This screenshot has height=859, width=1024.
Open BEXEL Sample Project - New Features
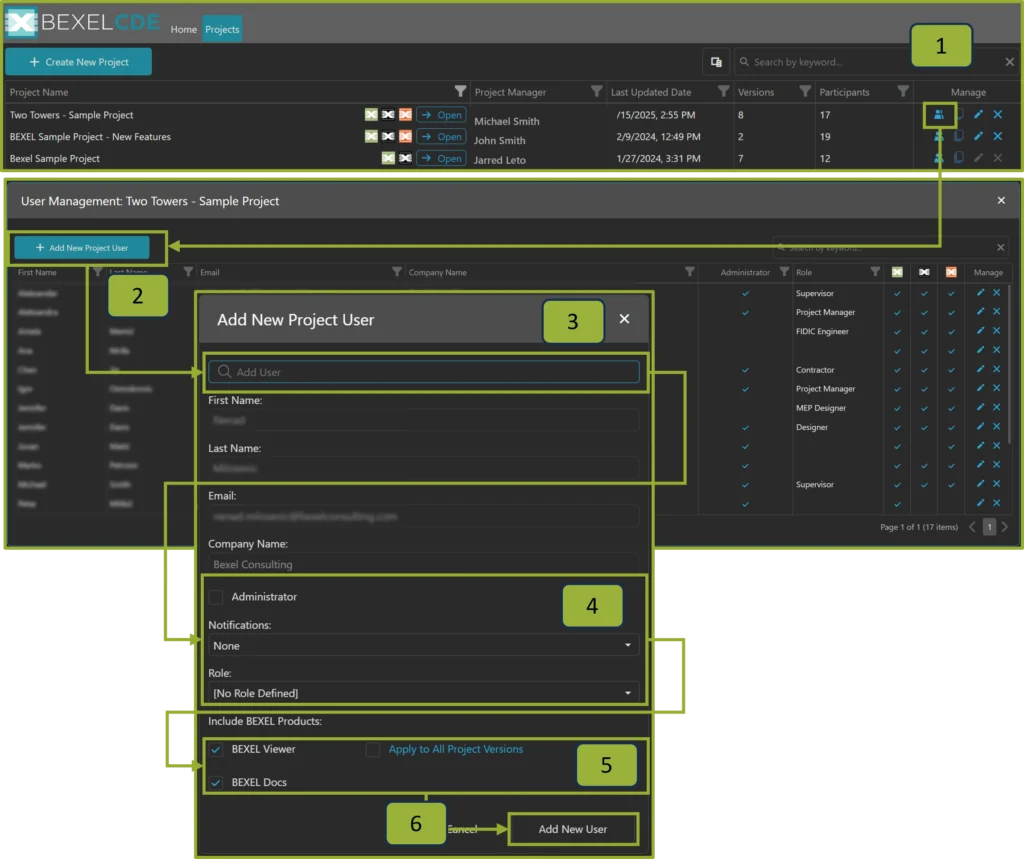tap(441, 137)
